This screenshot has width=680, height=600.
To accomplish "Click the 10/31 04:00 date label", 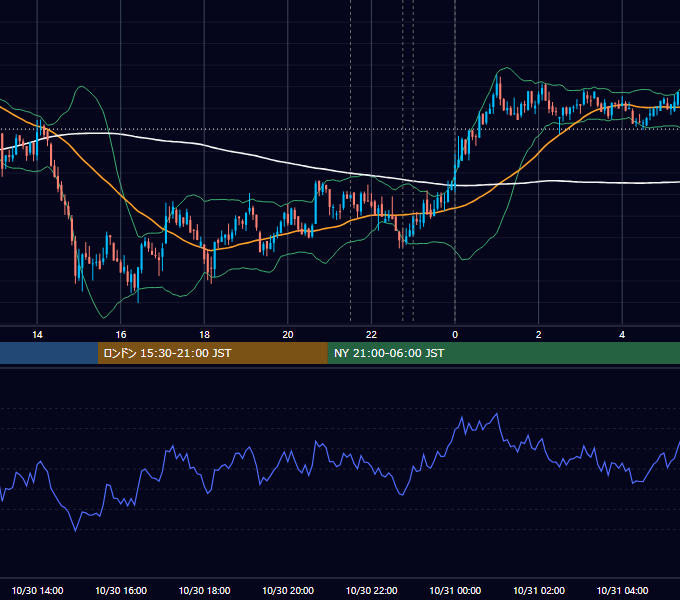I will pyautogui.click(x=622, y=590).
